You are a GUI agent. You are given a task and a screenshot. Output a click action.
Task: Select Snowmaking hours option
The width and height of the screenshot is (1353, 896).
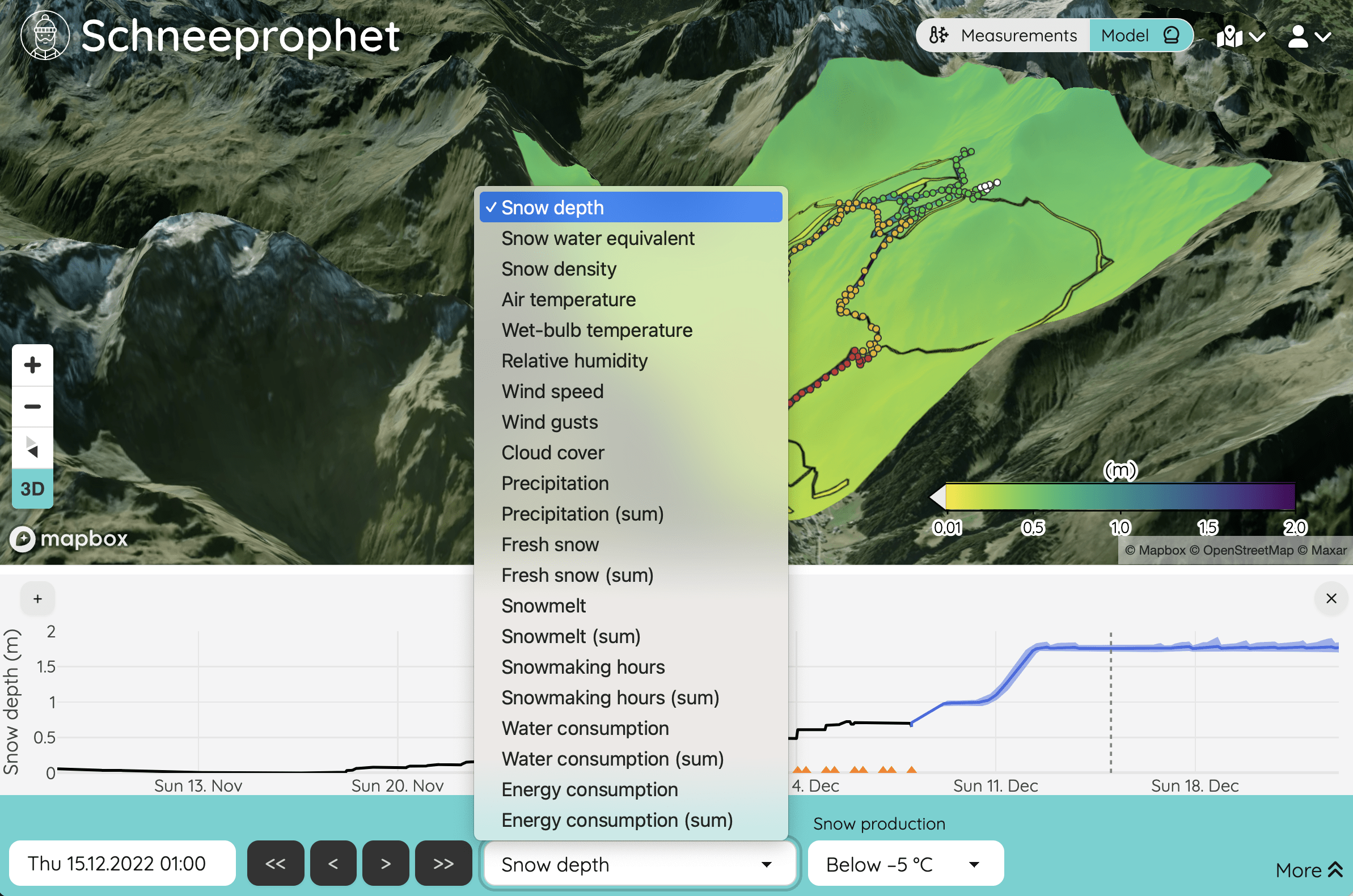[x=631, y=667]
